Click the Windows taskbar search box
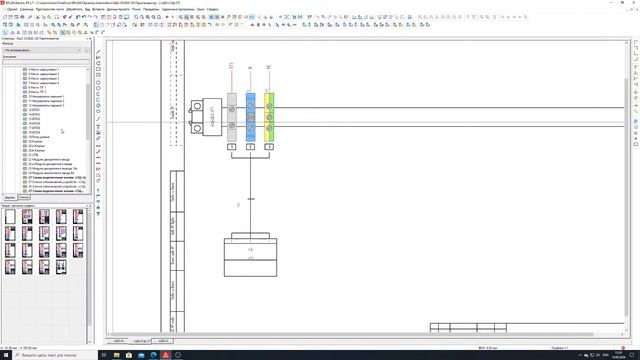Screen dimensions: 640x360 55,355
